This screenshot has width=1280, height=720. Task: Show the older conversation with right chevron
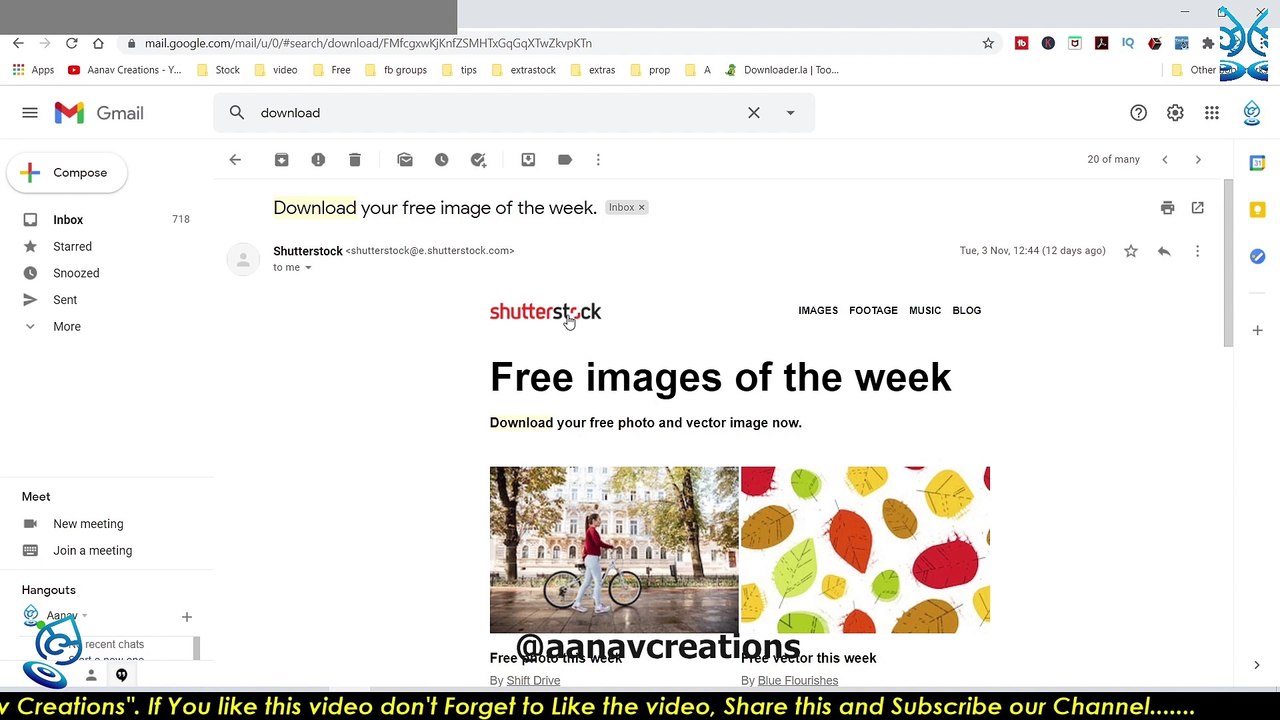[1198, 160]
